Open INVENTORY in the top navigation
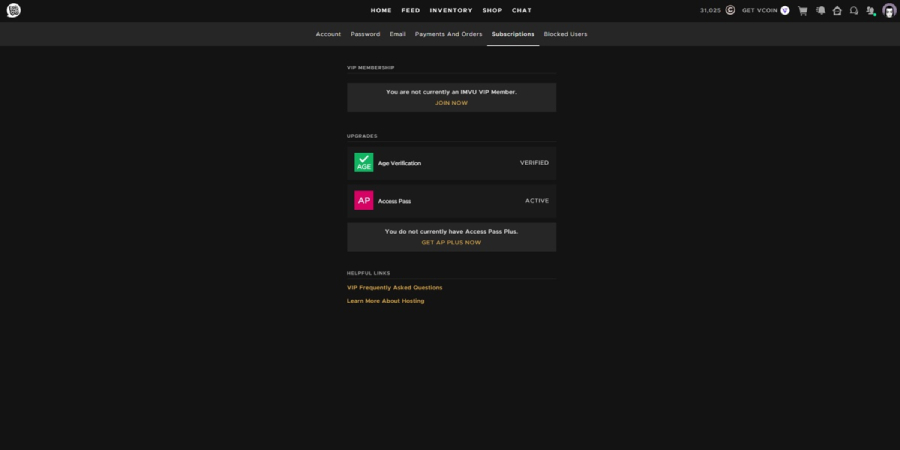This screenshot has width=900, height=450. coord(451,10)
